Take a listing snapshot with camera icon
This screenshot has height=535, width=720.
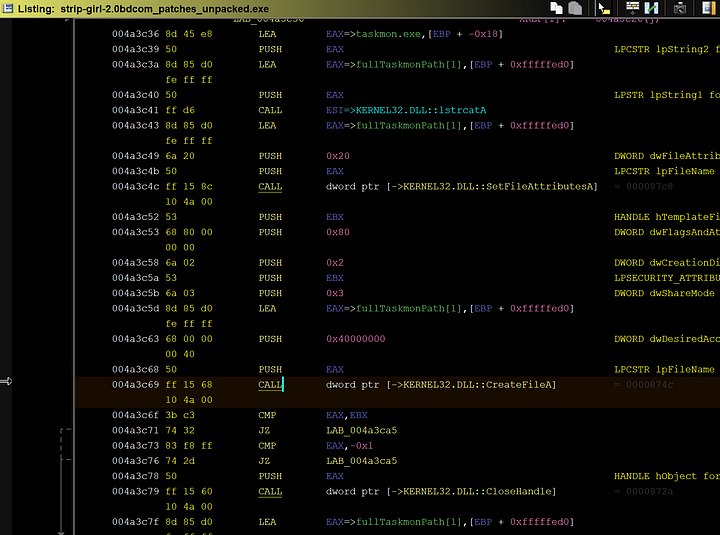[680, 8]
